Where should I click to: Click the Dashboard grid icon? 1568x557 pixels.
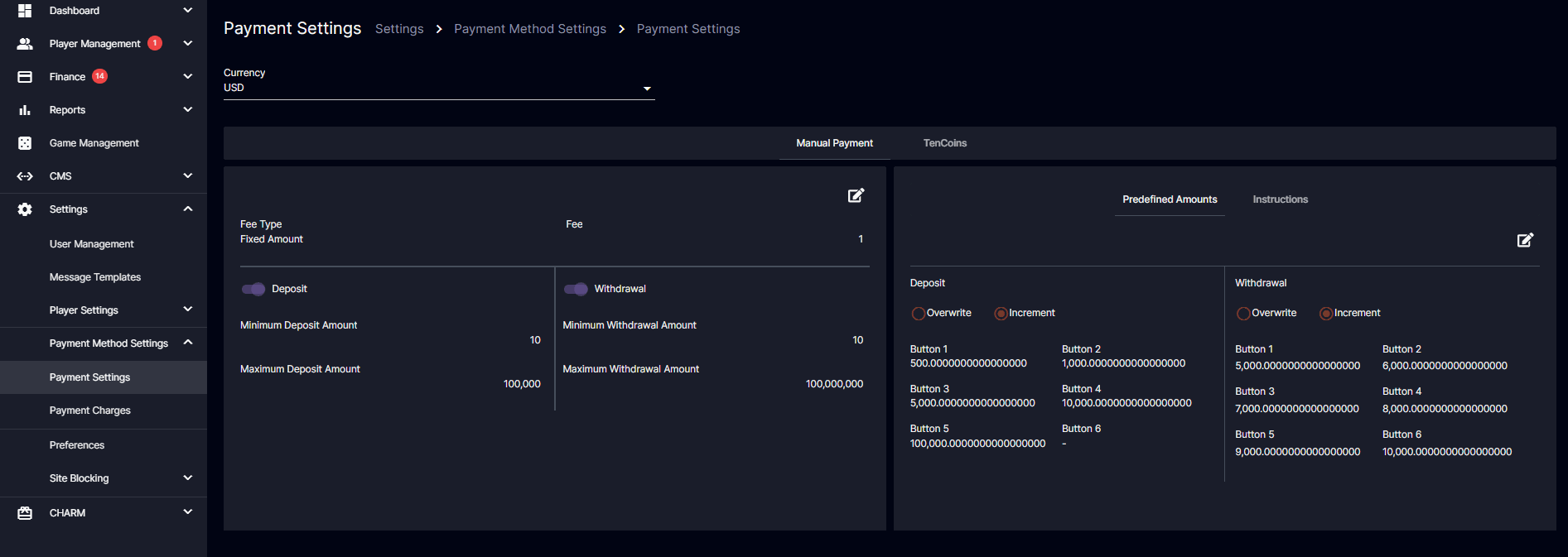click(x=25, y=11)
